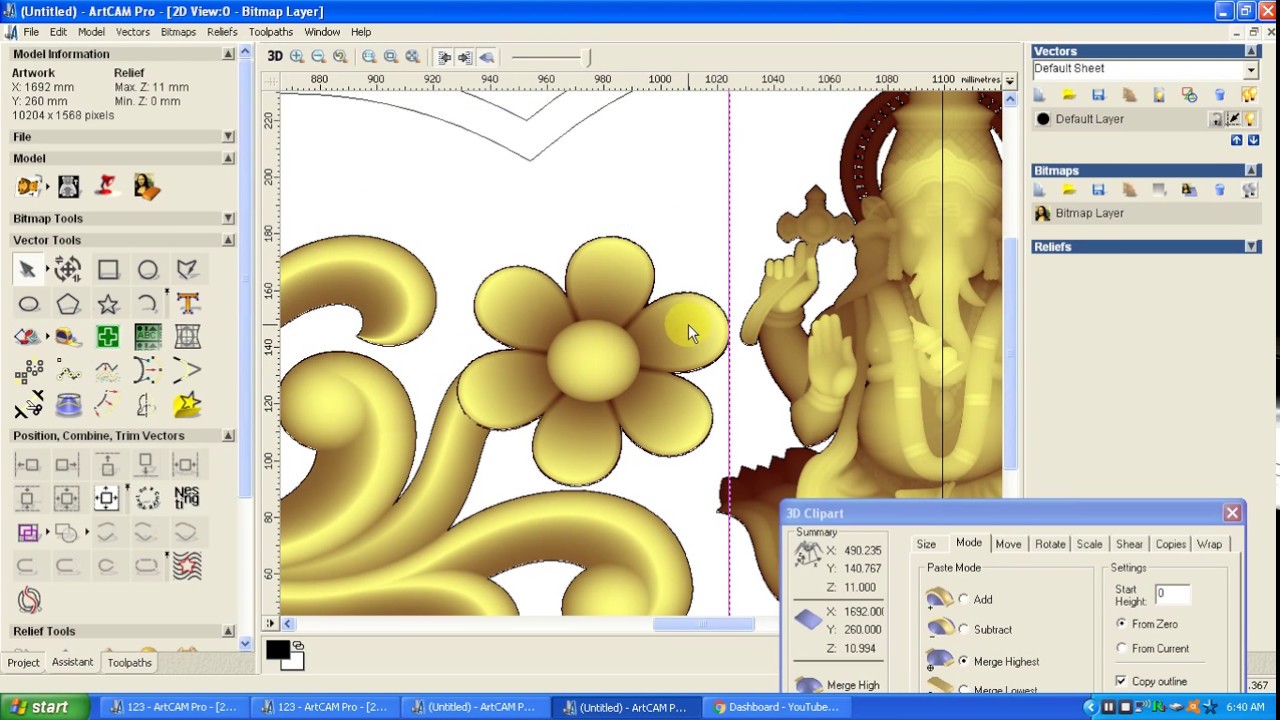Move Default Layer up with the blue arrow

coord(1237,141)
